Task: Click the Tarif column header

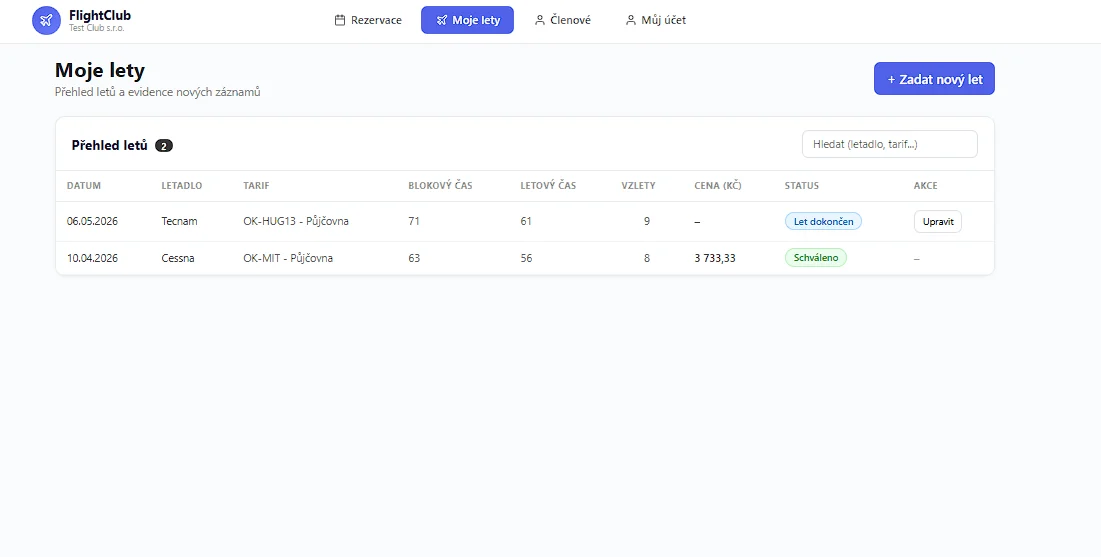Action: [x=256, y=186]
